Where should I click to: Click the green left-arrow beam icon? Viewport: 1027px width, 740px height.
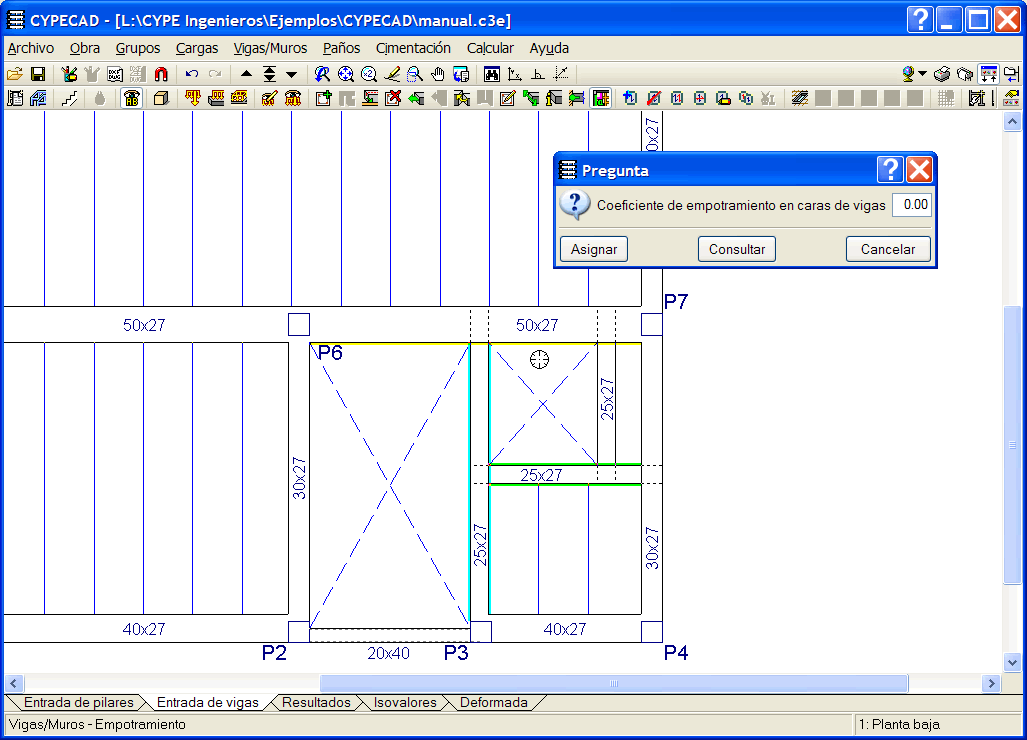pos(415,98)
